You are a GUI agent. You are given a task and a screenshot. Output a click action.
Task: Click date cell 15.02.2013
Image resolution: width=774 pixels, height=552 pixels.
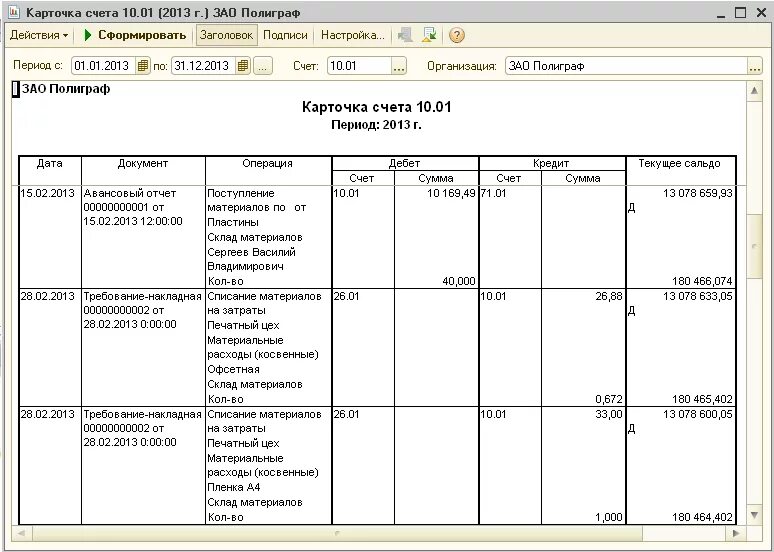click(47, 193)
